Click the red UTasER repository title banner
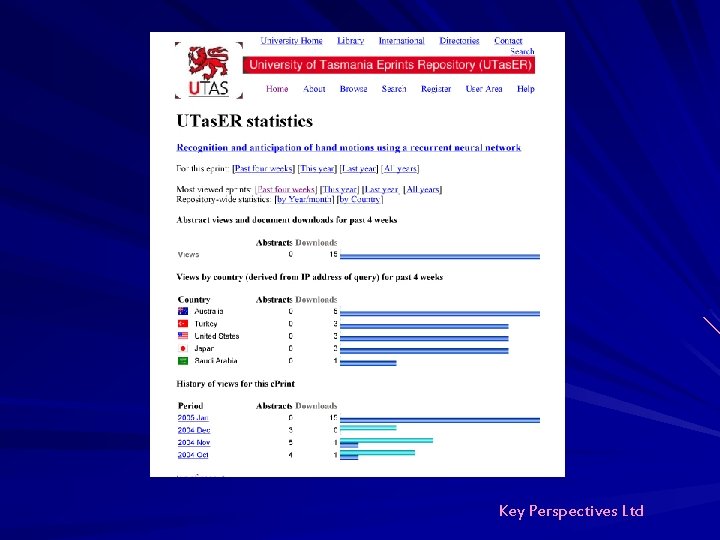 (389, 65)
